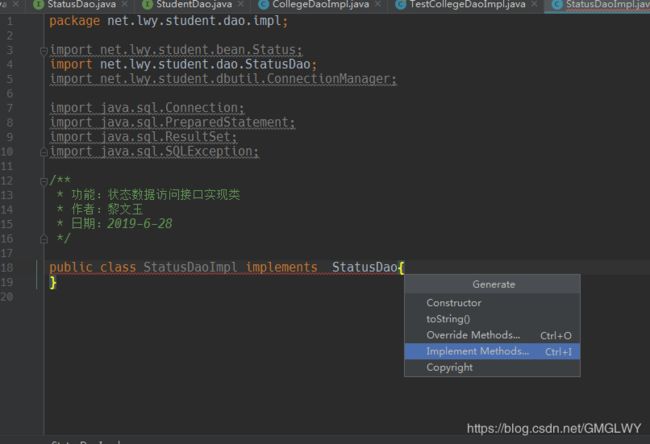Close the CollegeDaoImpl.java tab
The height and width of the screenshot is (444, 650).
point(378,4)
